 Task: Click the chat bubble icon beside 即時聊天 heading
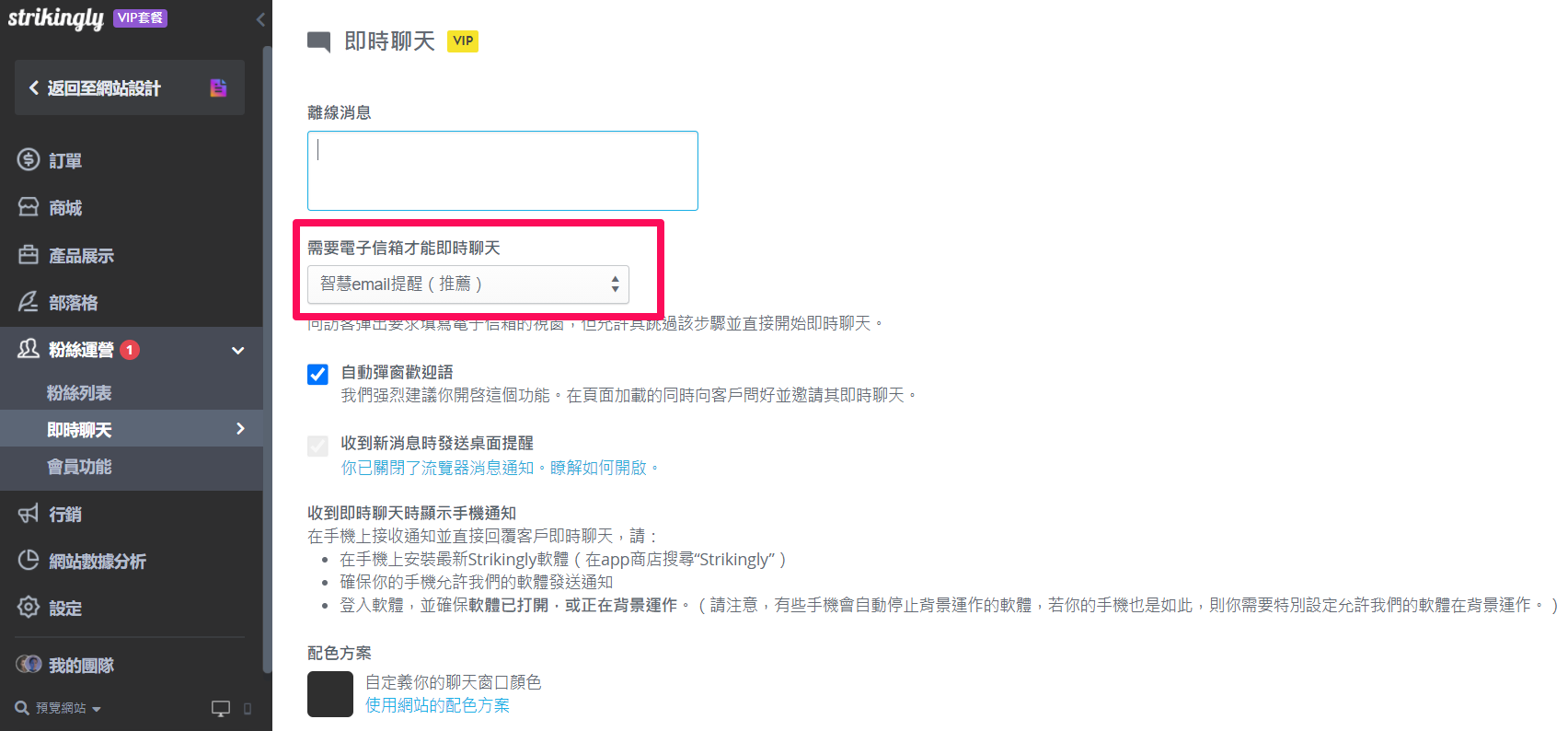318,42
